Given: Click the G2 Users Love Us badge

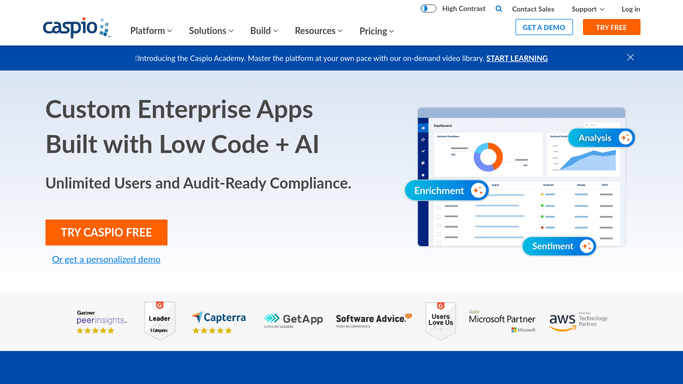Looking at the screenshot, I should pyautogui.click(x=440, y=320).
